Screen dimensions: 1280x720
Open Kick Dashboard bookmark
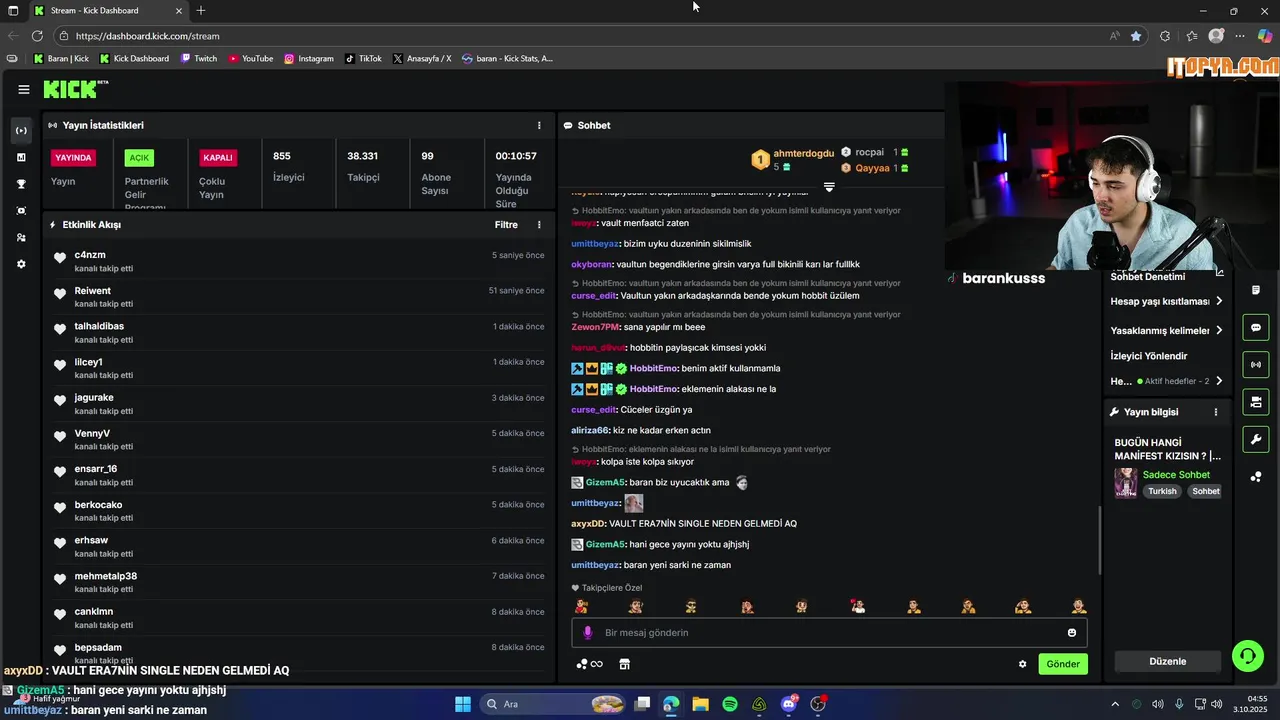134,59
